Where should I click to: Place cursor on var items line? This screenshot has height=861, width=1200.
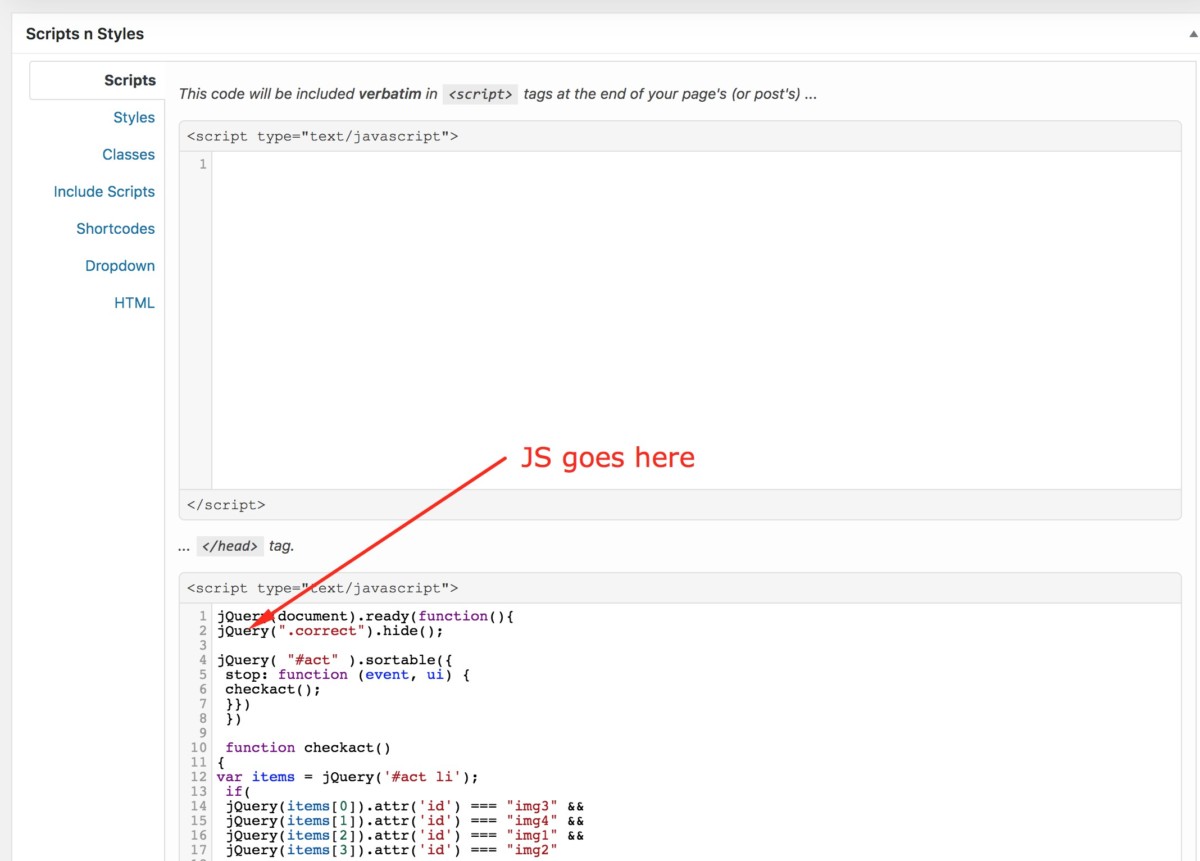[347, 777]
